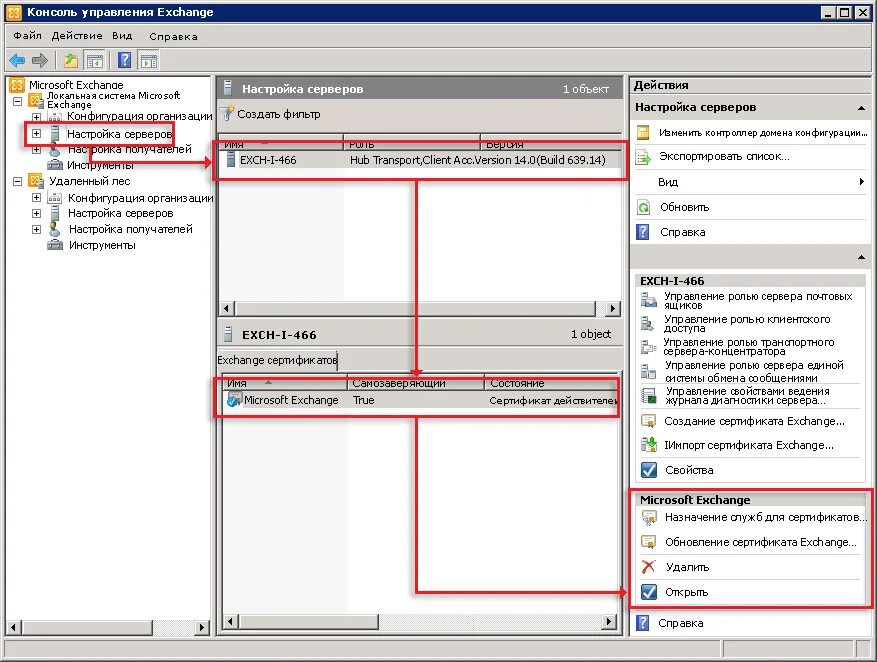Open the Action menu (Действие)
The height and width of the screenshot is (662, 877).
[x=77, y=36]
